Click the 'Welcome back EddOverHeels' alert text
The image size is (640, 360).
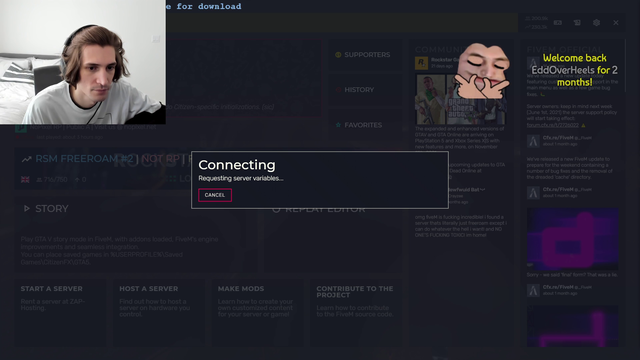[575, 70]
